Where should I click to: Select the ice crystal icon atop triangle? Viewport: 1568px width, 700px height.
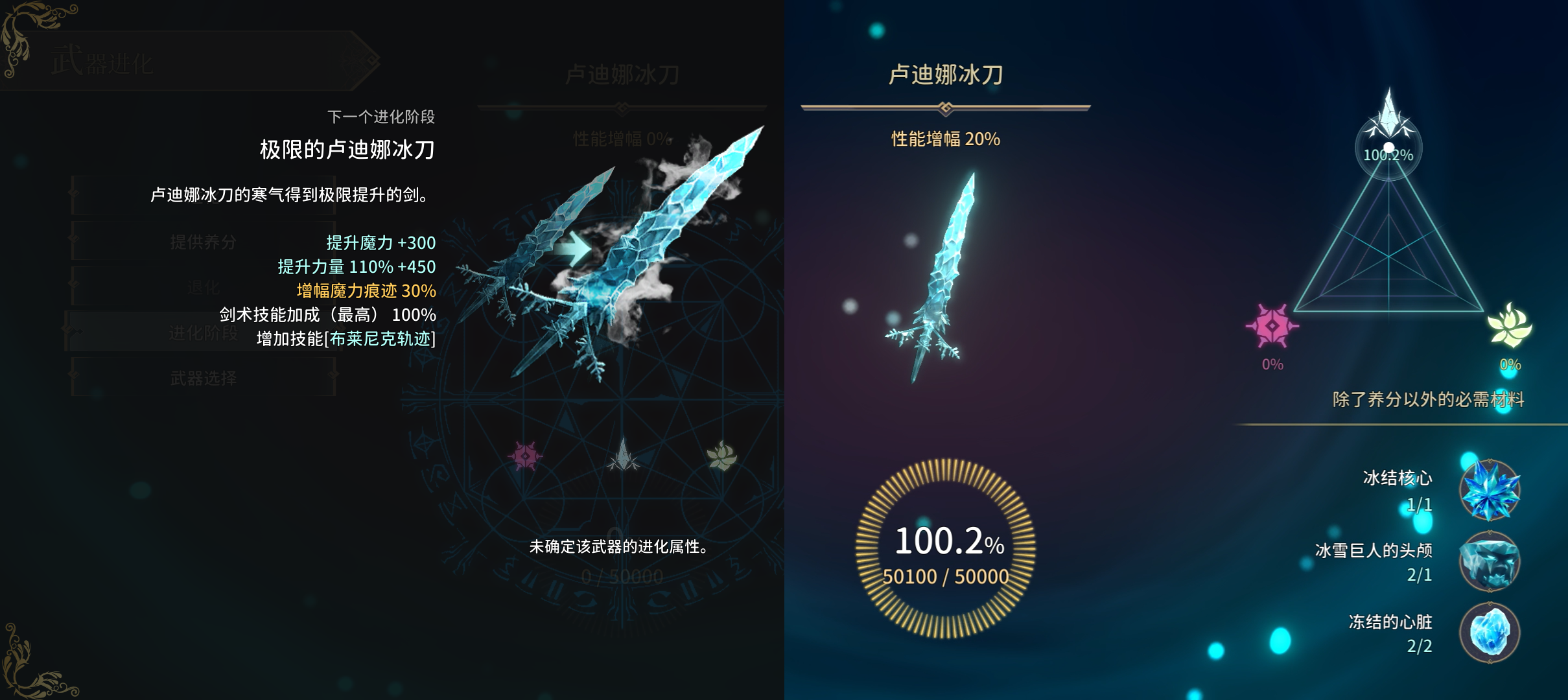pyautogui.click(x=1388, y=114)
